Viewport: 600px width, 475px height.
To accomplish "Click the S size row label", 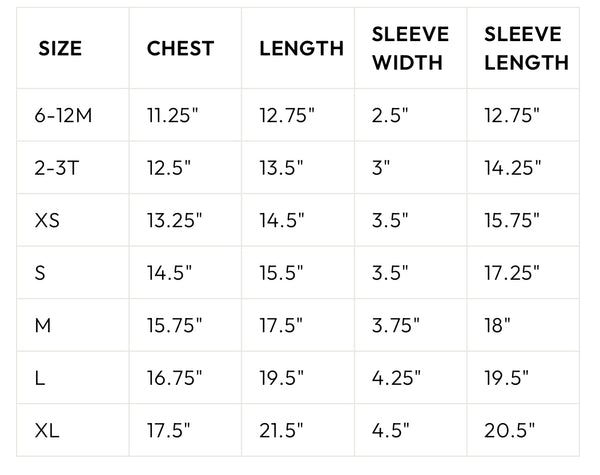I will click(40, 271).
